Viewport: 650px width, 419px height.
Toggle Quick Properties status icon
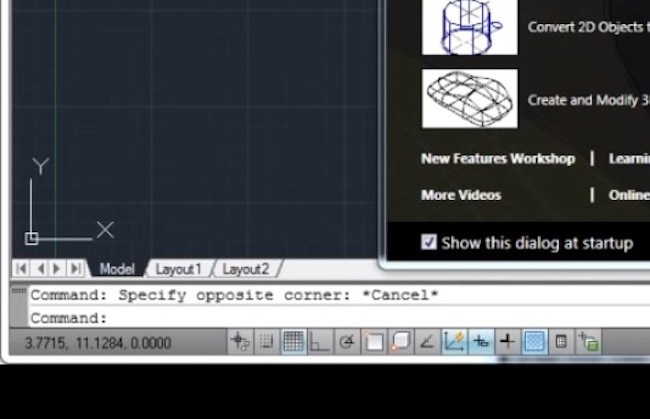tap(561, 342)
